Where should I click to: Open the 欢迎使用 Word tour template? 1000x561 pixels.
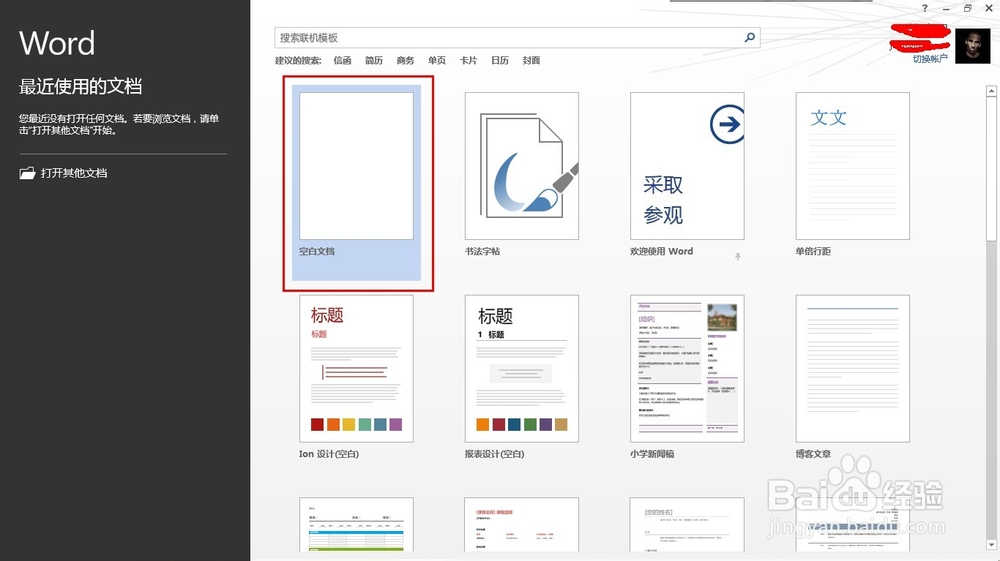pos(687,175)
